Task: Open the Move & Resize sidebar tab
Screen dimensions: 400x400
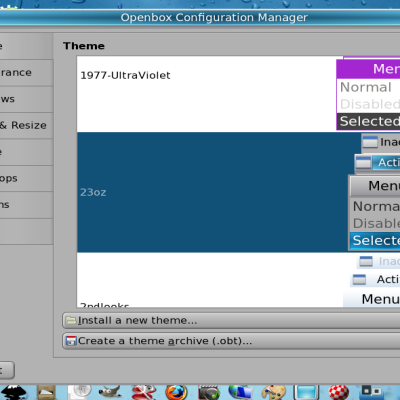Action: point(26,125)
